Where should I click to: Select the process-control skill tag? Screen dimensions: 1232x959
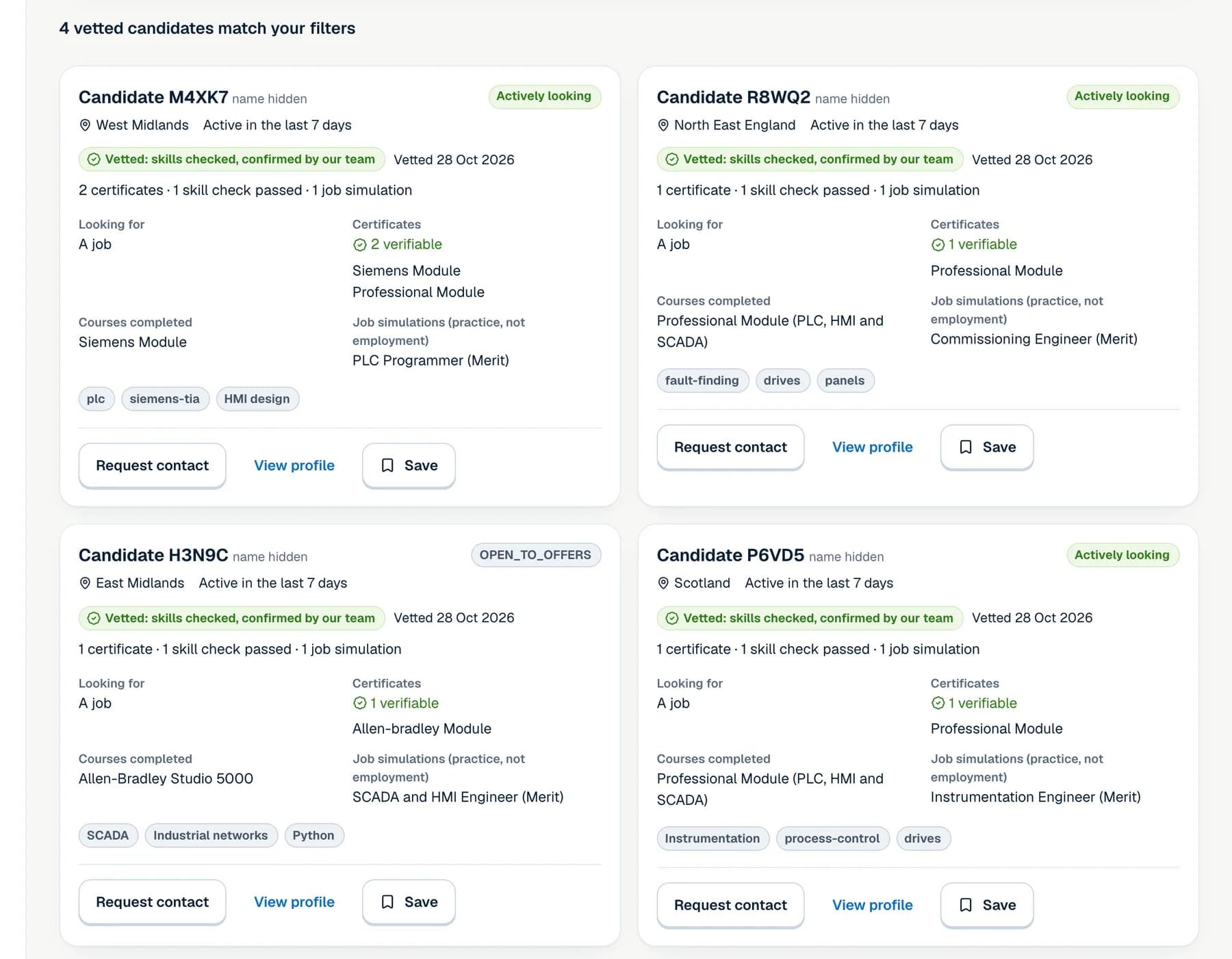[832, 839]
